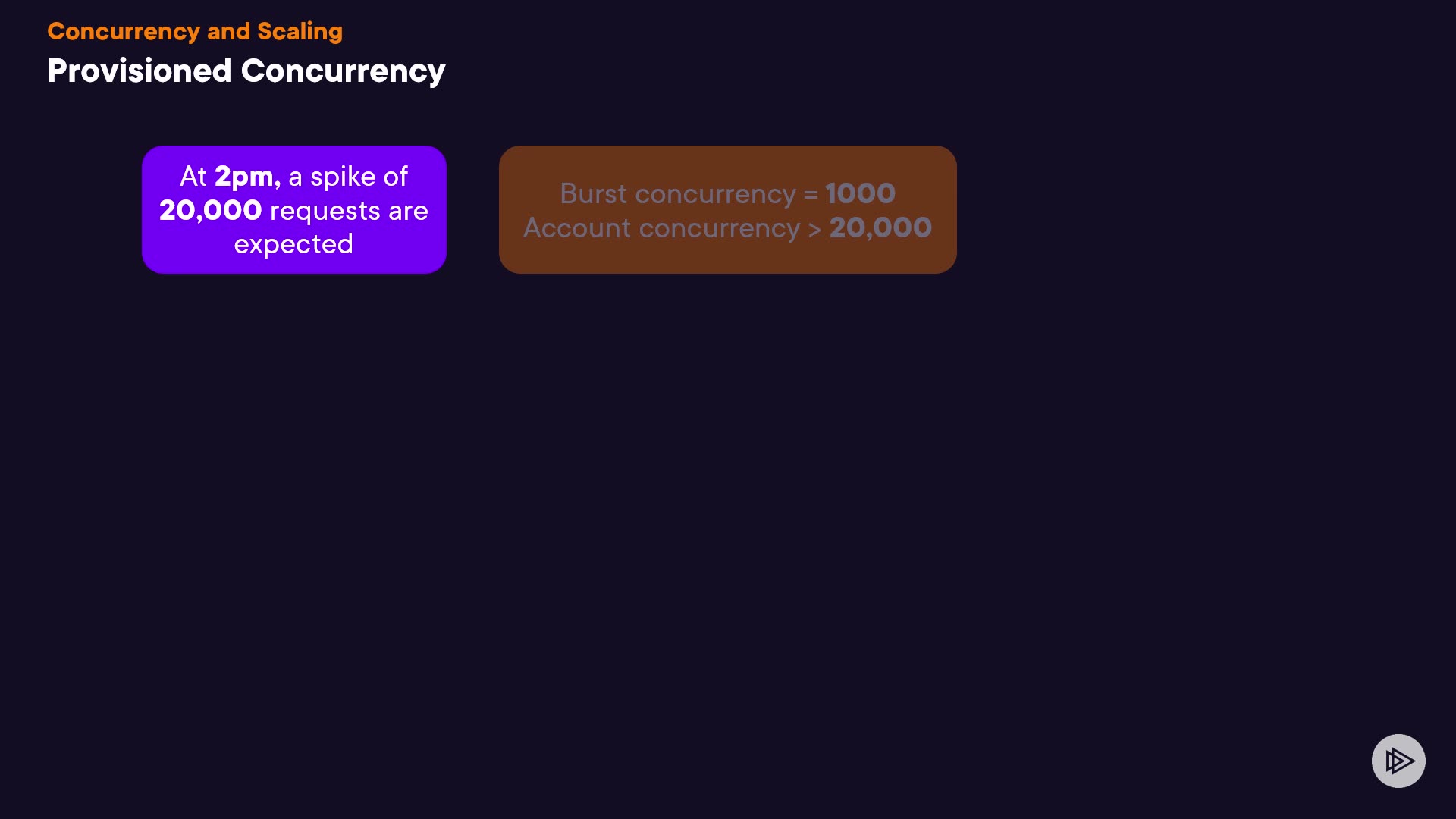Click the "Burst concurrency" label
1456x819 pixels.
click(678, 194)
